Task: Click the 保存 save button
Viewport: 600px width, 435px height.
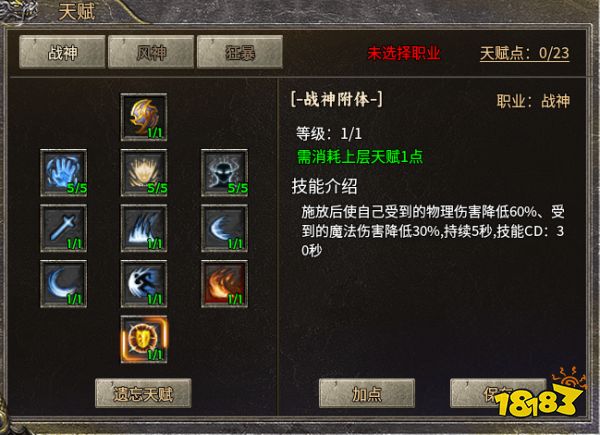Action: 498,393
